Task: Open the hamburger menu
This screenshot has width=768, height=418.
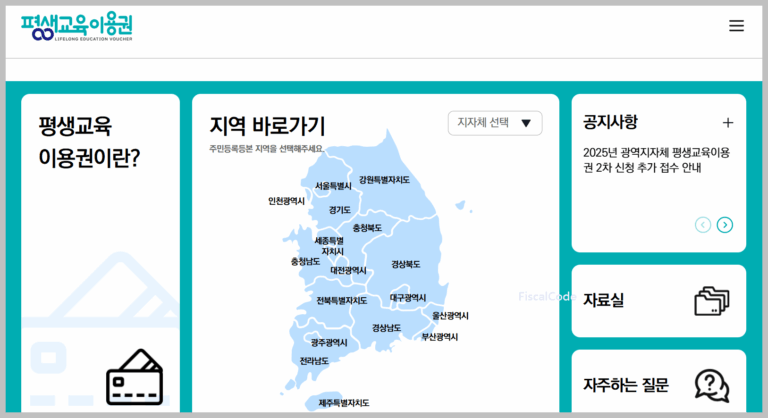Action: [736, 26]
